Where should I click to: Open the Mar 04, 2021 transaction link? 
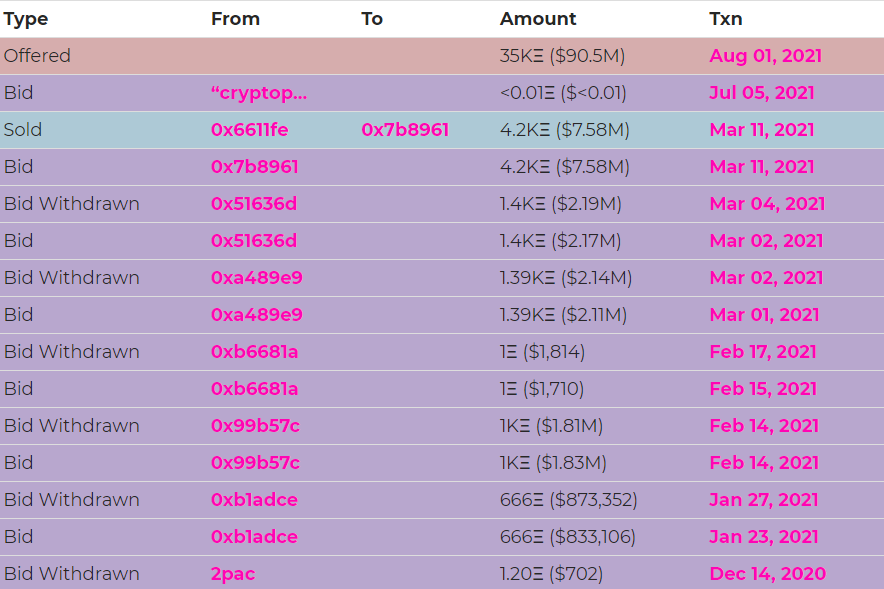point(767,203)
